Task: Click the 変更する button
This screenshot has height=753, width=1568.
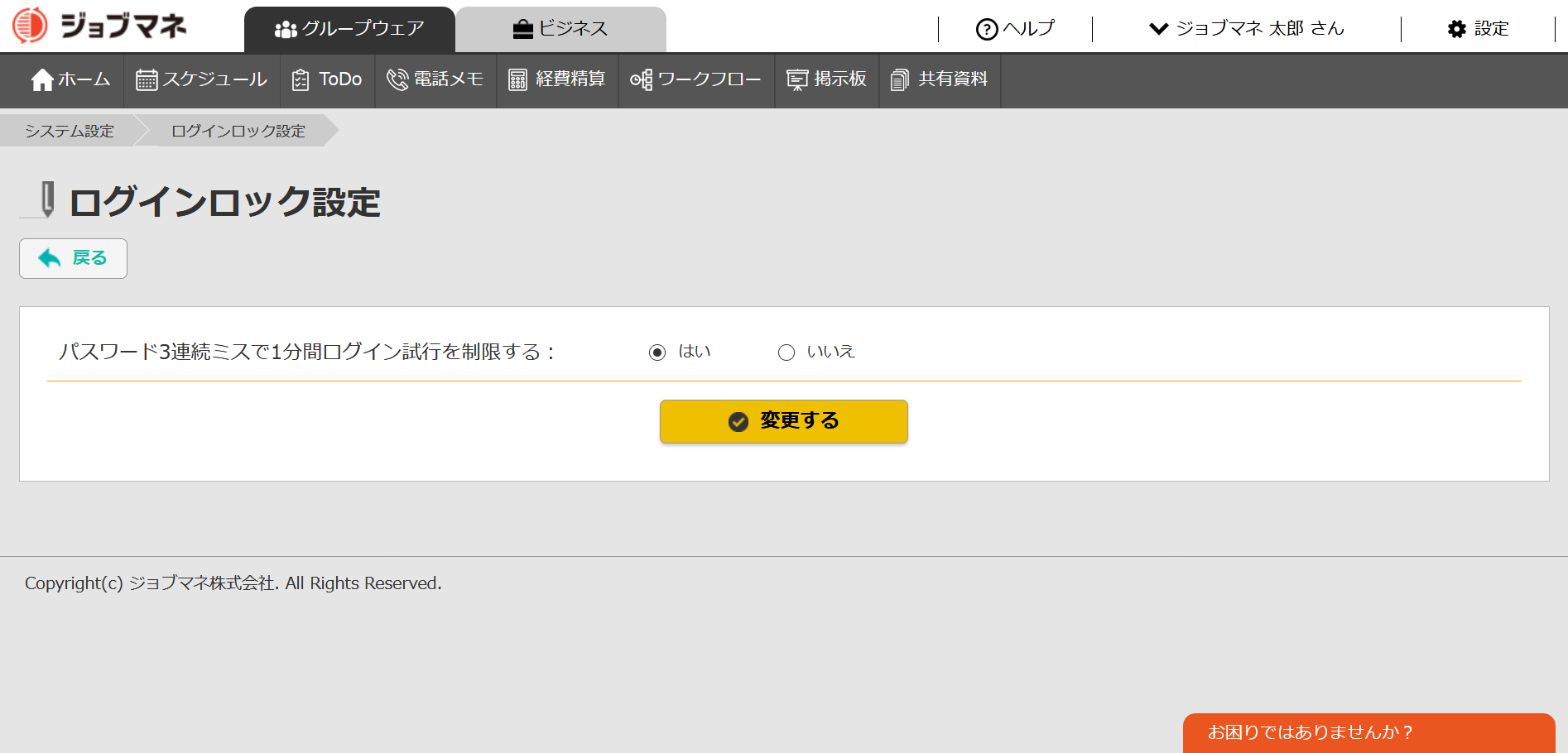Action: tap(784, 422)
